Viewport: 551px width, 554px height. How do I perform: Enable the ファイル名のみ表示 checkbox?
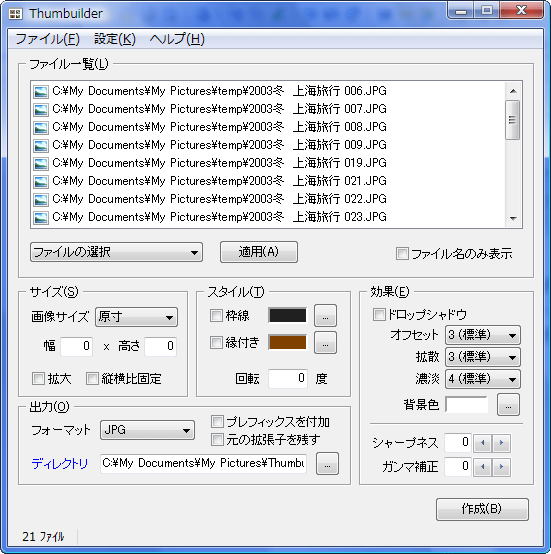[402, 253]
